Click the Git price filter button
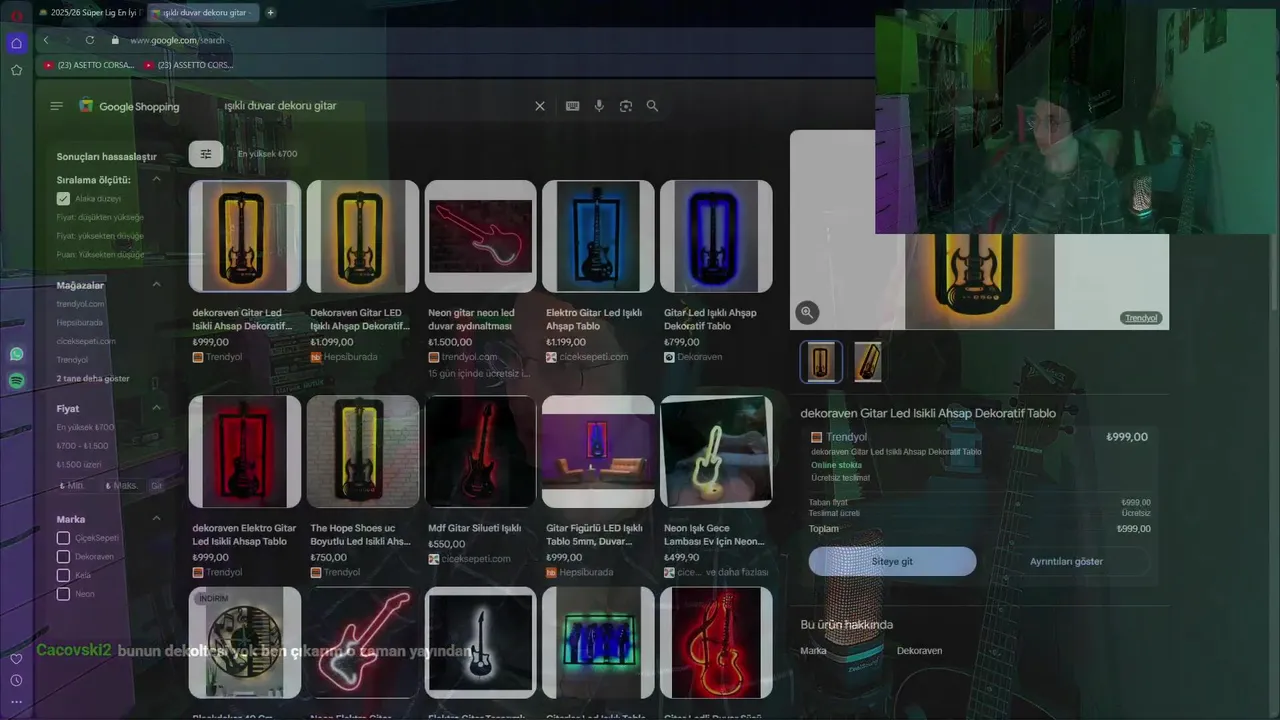This screenshot has width=1280, height=720. tap(156, 486)
